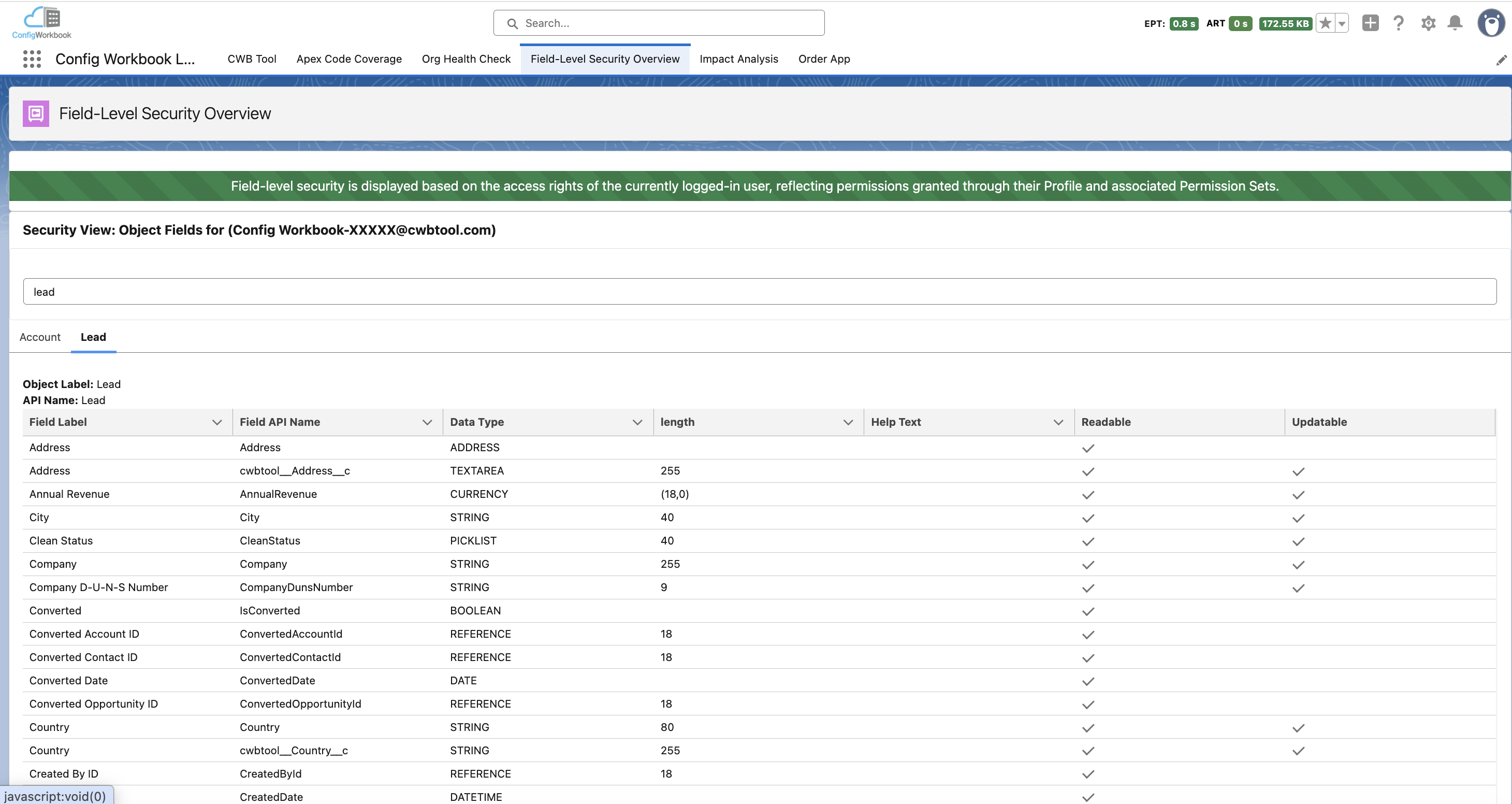Expand the Field Label column menu

click(x=216, y=422)
